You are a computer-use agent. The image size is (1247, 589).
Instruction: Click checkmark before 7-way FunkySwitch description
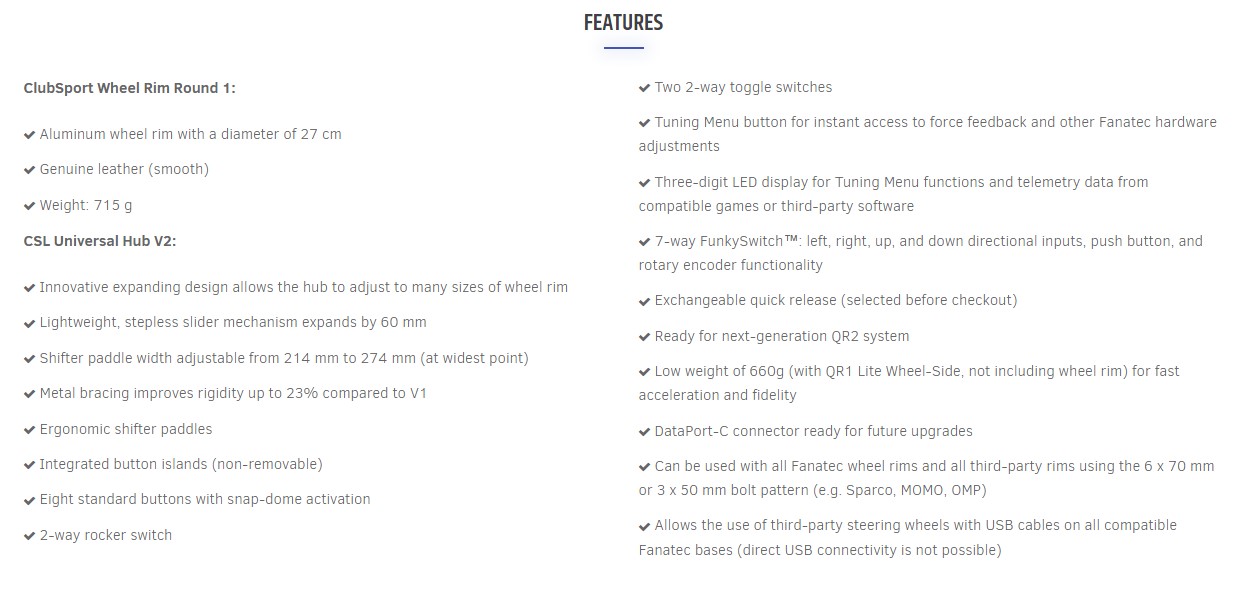click(645, 242)
